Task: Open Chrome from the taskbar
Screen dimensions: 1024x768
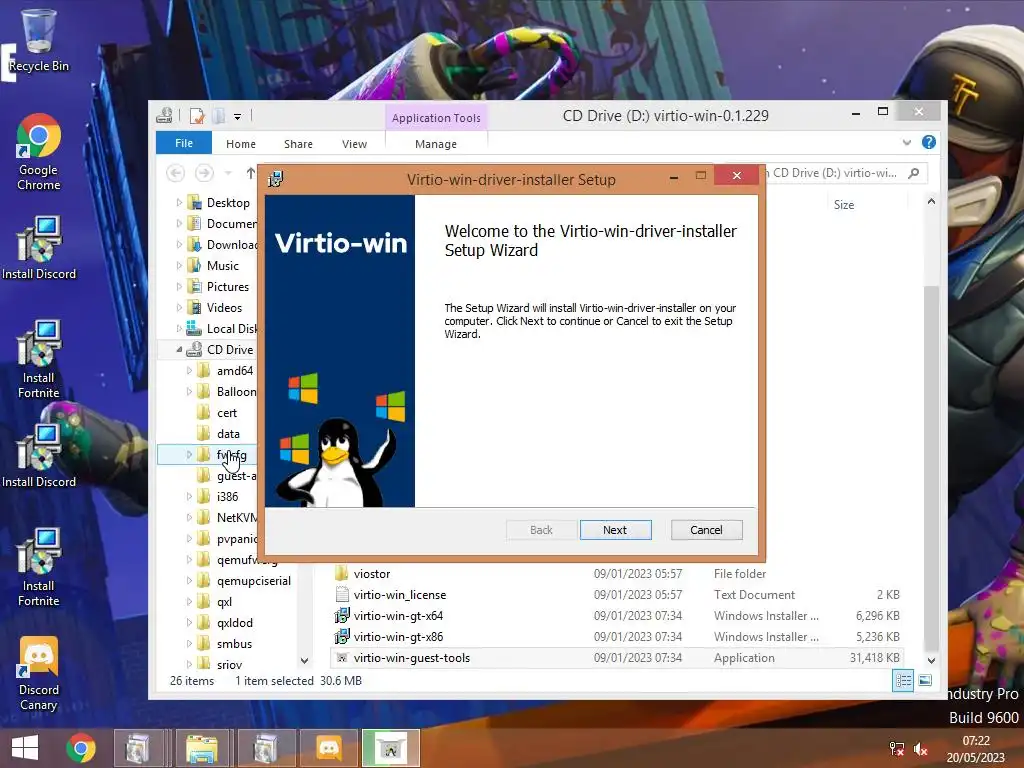Action: point(80,748)
